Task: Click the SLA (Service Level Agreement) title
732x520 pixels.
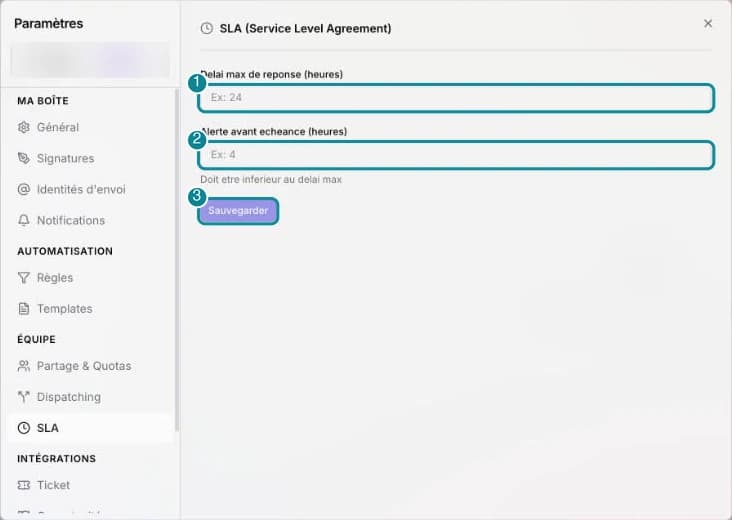Action: 305,28
